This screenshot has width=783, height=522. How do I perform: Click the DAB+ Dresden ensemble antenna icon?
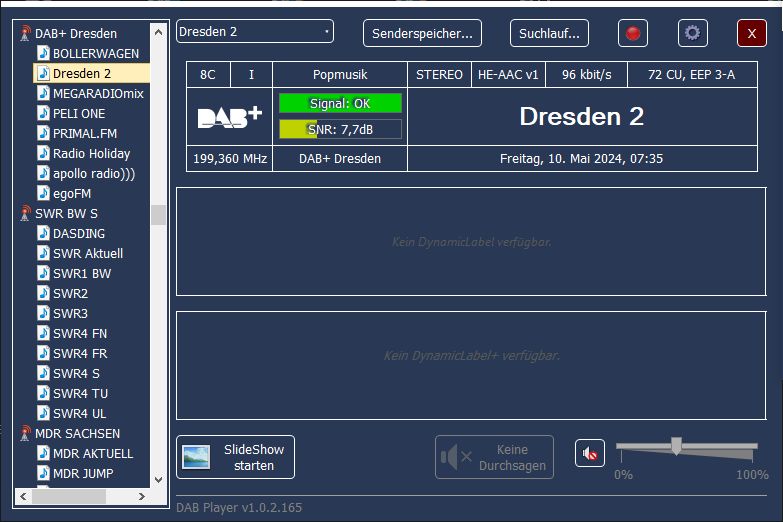pyautogui.click(x=25, y=33)
